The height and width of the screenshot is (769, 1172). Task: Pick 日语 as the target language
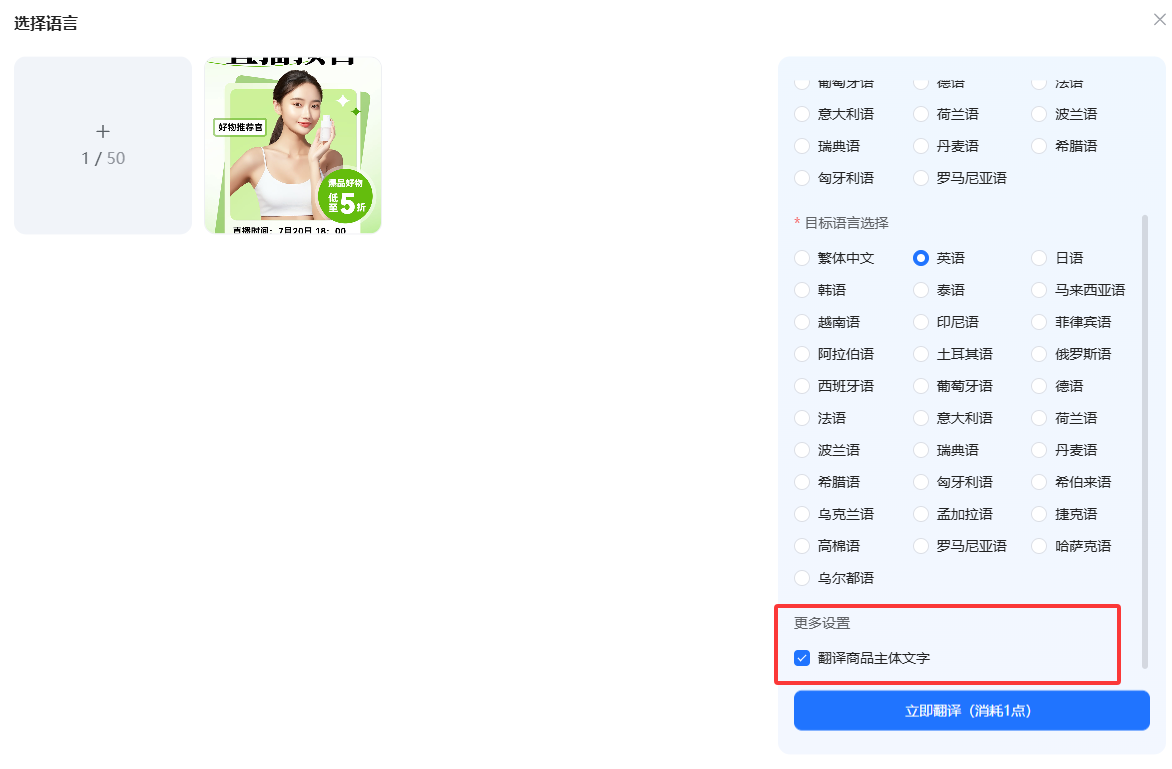pos(1039,258)
